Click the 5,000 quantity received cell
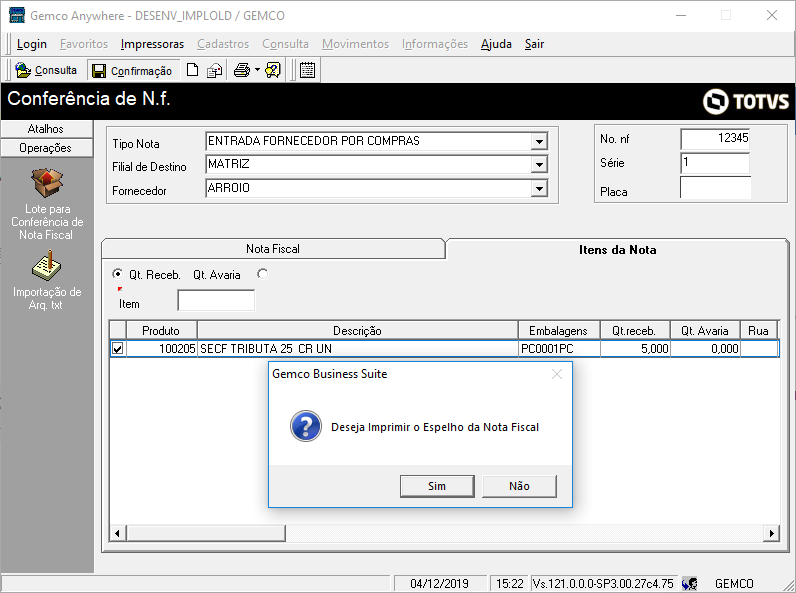The image size is (796, 593). tap(635, 349)
